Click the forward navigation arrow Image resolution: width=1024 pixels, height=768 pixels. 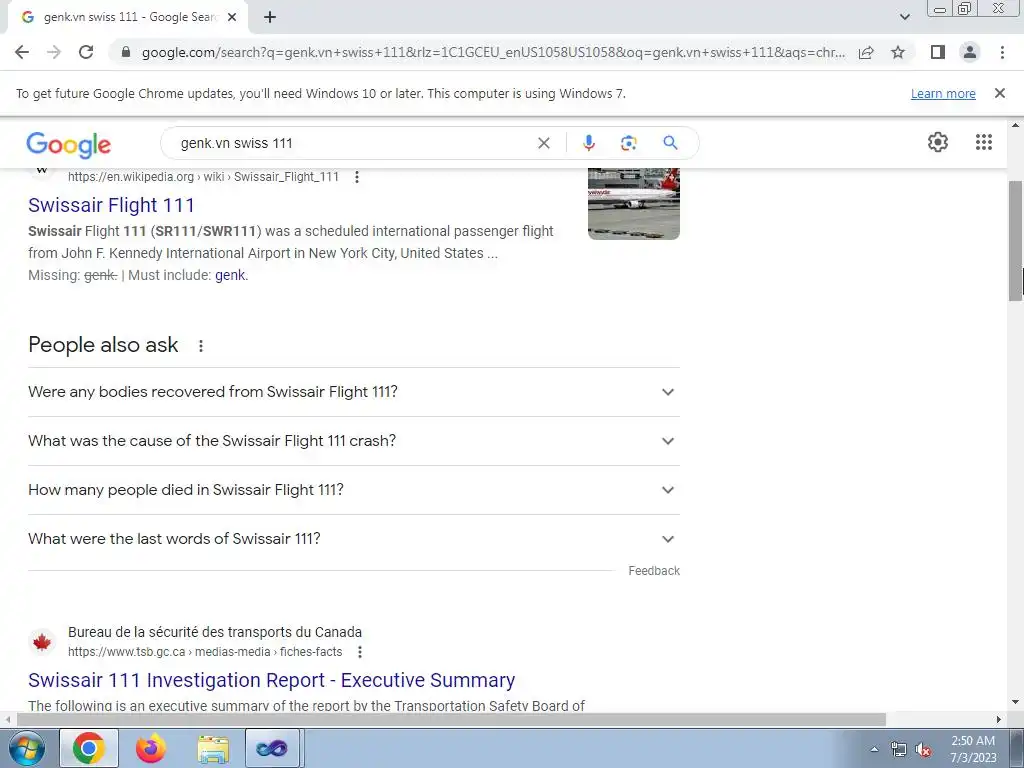pyautogui.click(x=54, y=52)
